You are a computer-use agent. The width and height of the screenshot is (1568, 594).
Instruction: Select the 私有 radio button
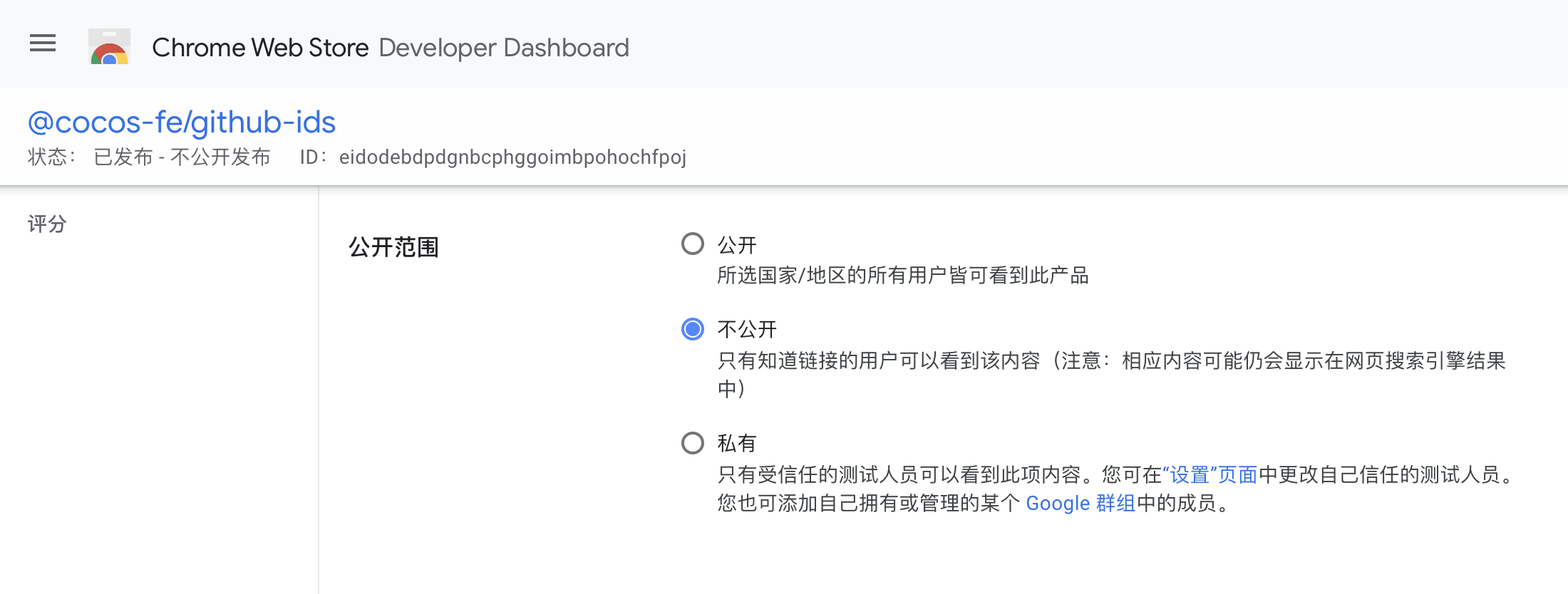693,443
